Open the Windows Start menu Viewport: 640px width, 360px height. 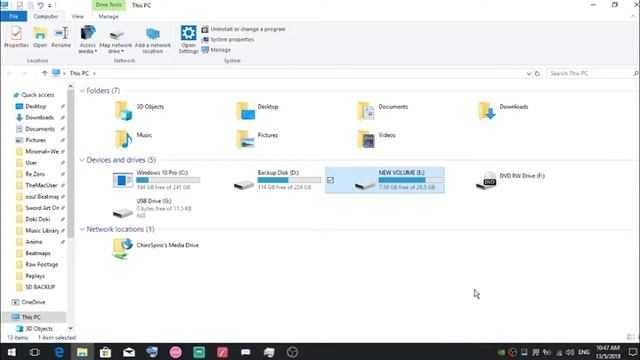point(11,352)
